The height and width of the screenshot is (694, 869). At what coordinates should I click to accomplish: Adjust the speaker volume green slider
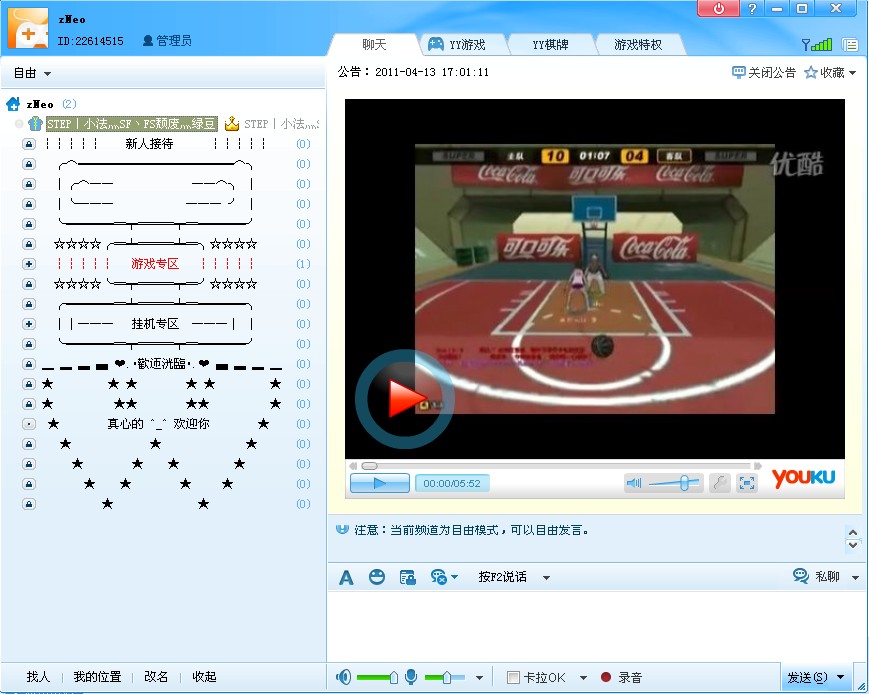point(377,677)
